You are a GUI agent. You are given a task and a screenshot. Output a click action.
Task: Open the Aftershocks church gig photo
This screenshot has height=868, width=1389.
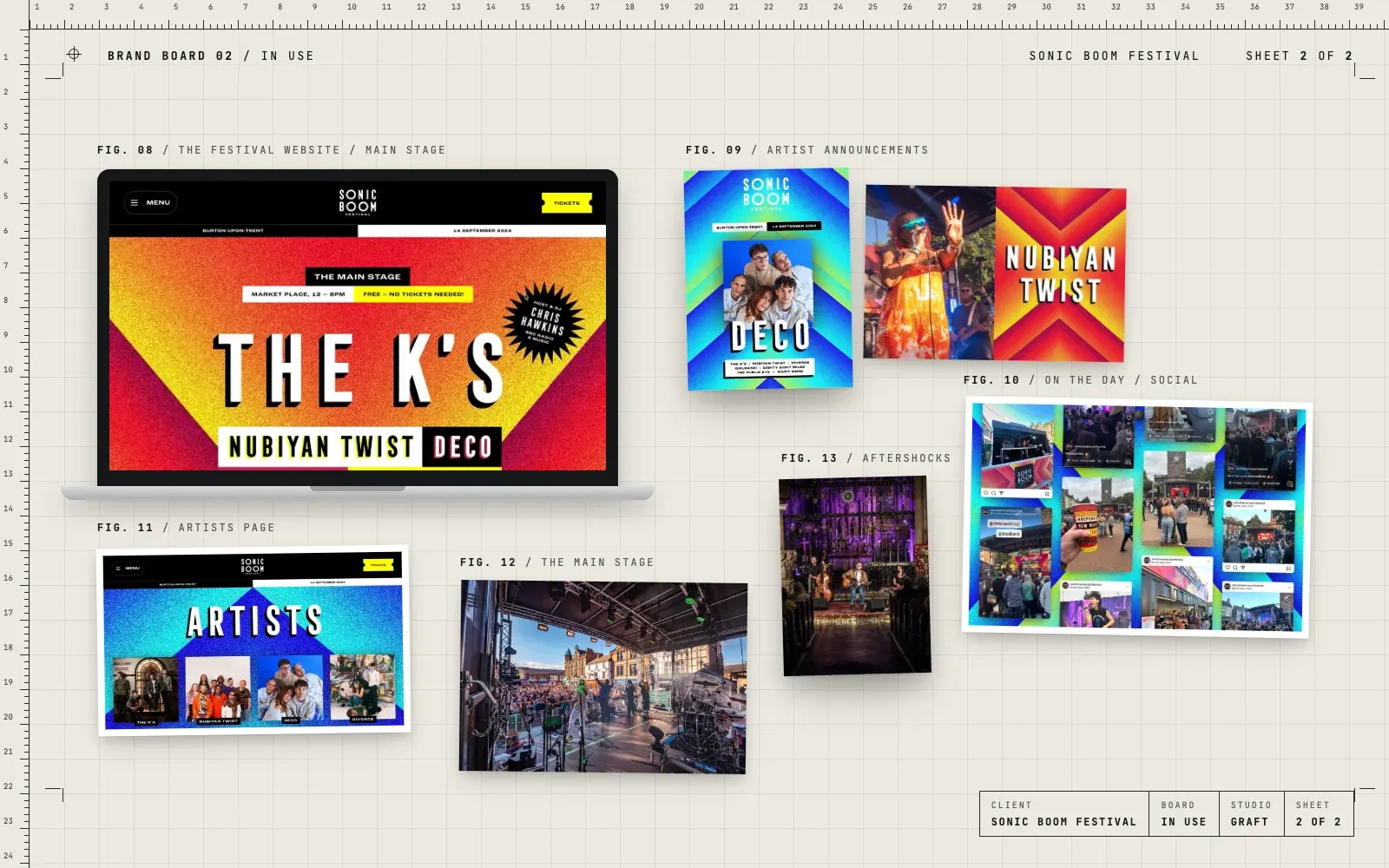[x=855, y=575]
